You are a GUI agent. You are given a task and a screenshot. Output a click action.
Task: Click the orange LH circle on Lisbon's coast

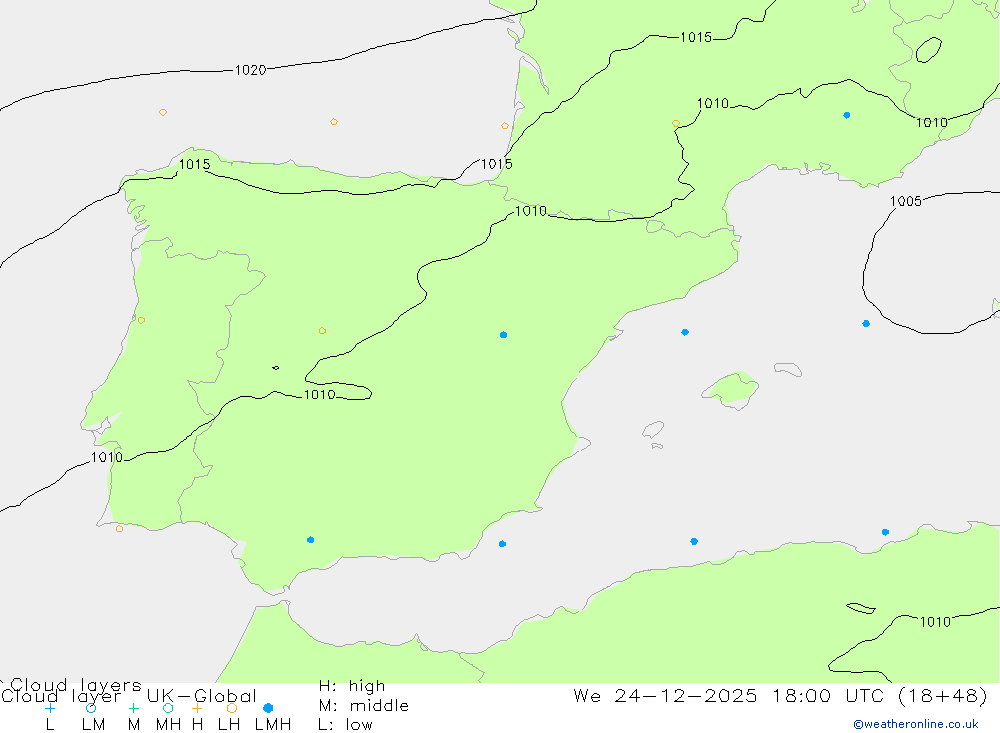point(142,320)
